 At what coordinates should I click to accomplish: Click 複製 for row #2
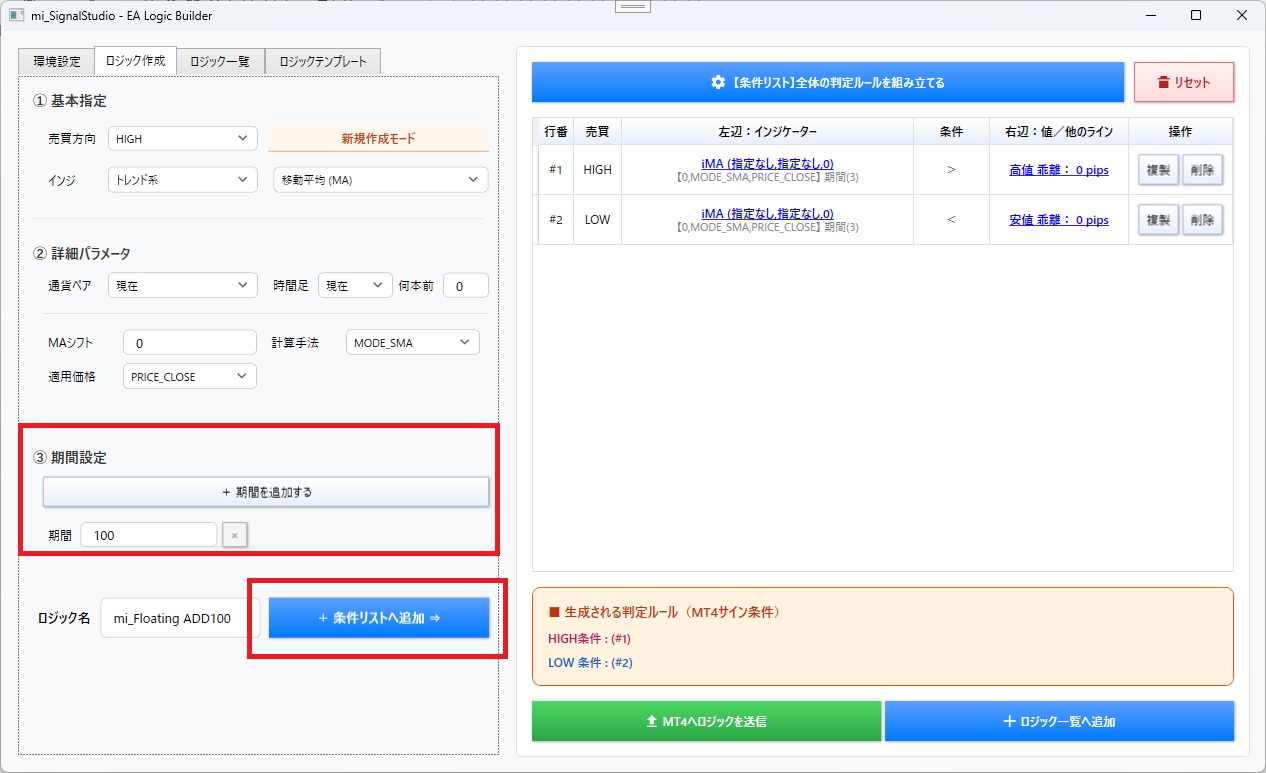click(x=1158, y=220)
